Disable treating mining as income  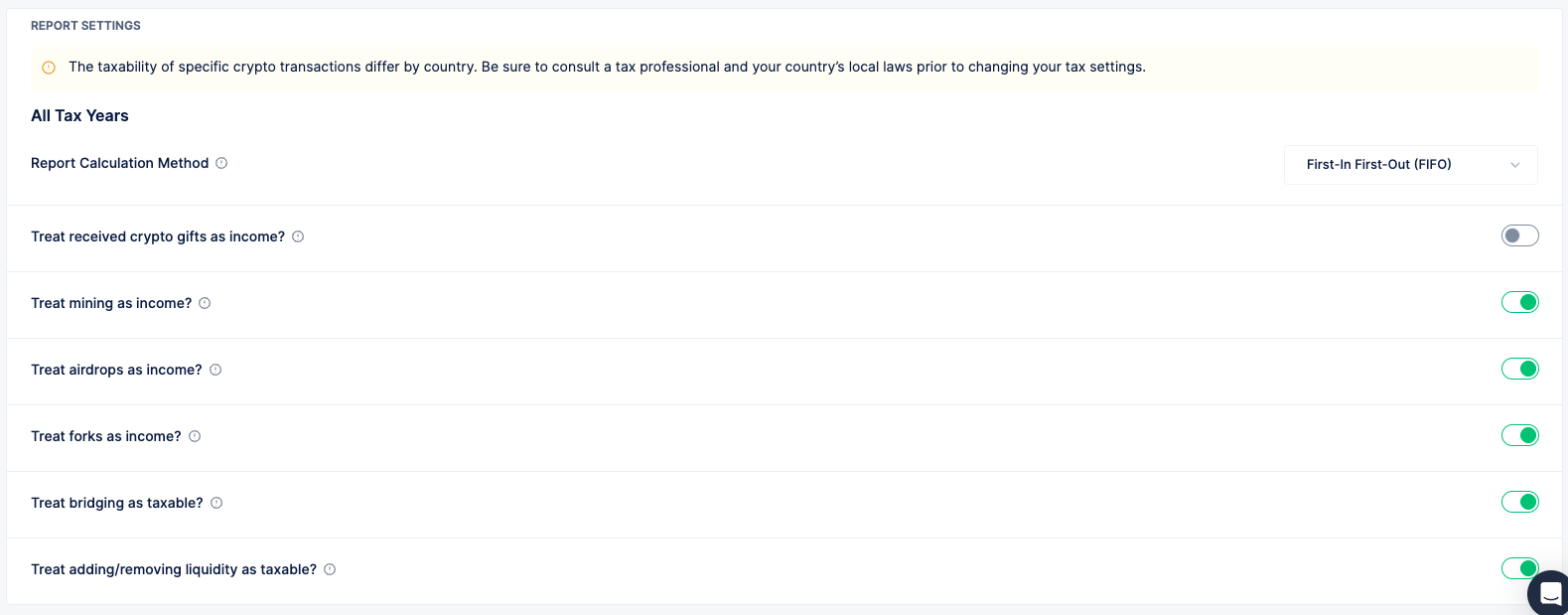(1519, 301)
